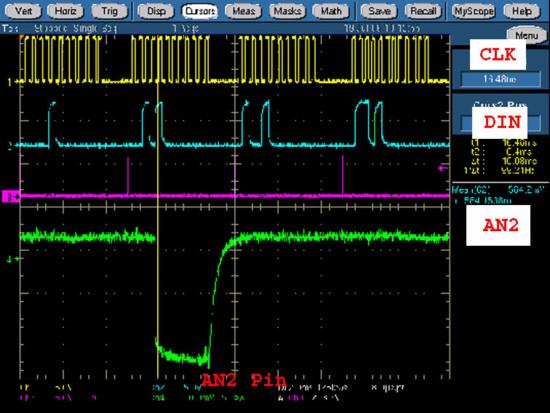Click the Menu button at top right
550x413 pixels.
coord(526,35)
